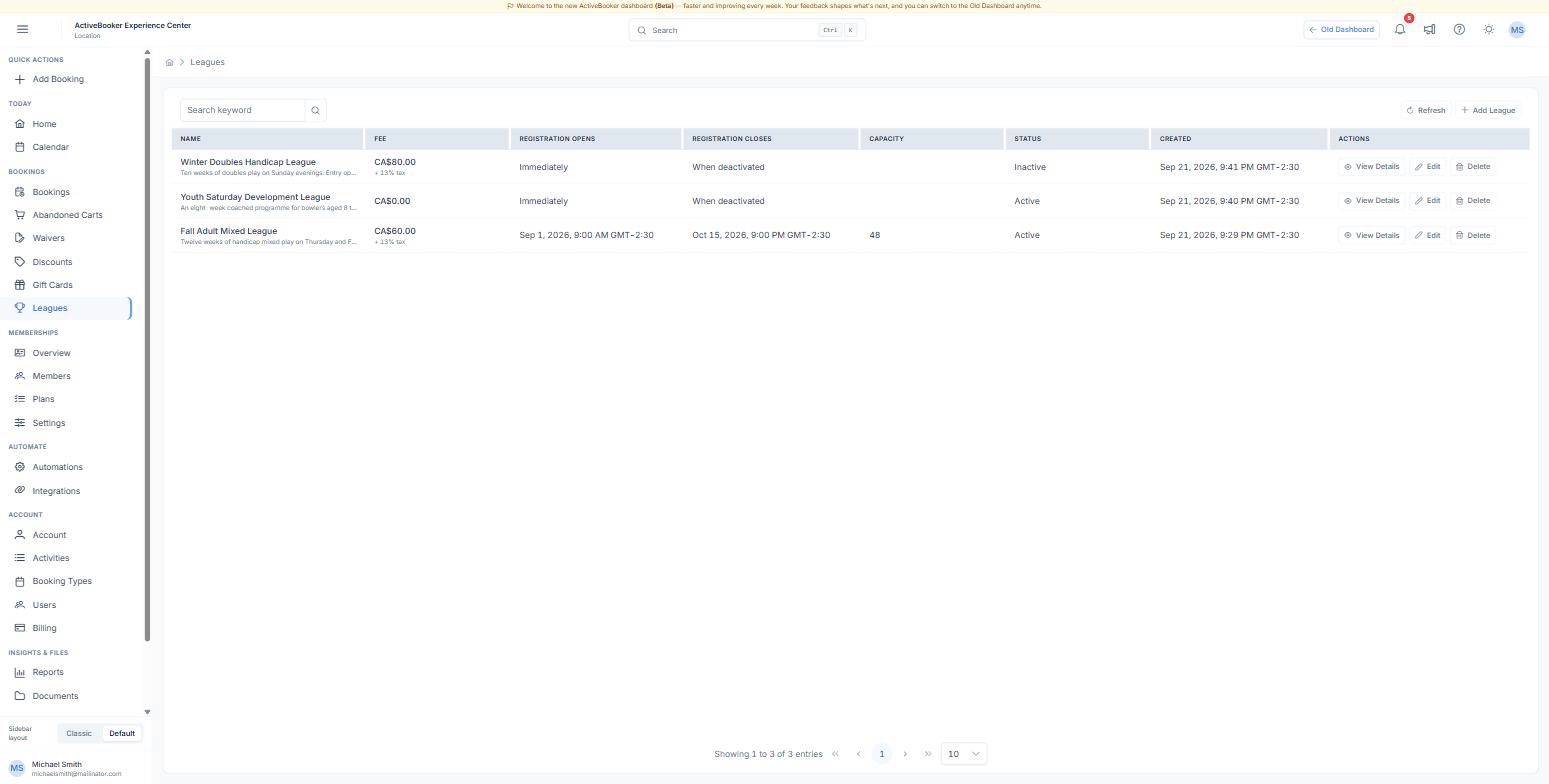Open the announcements megaphone icon
The image size is (1549, 784).
click(x=1430, y=29)
